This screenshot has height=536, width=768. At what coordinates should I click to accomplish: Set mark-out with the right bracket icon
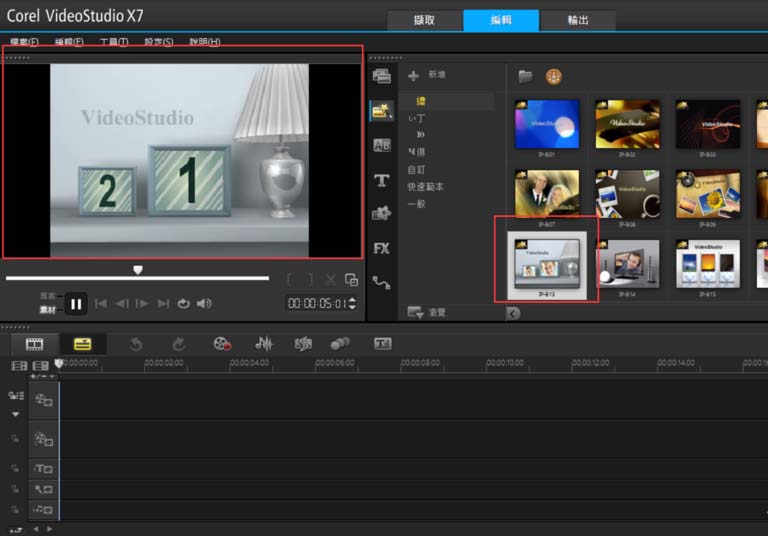point(310,280)
